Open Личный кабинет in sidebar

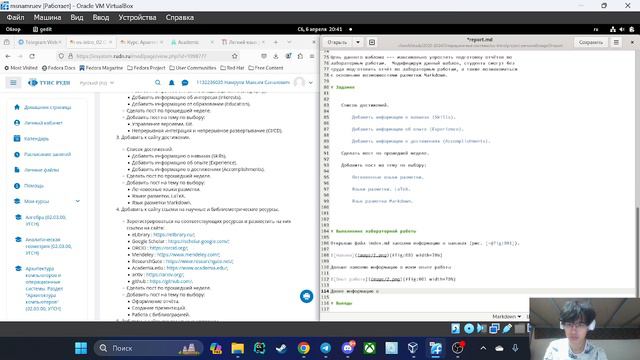tap(38, 123)
